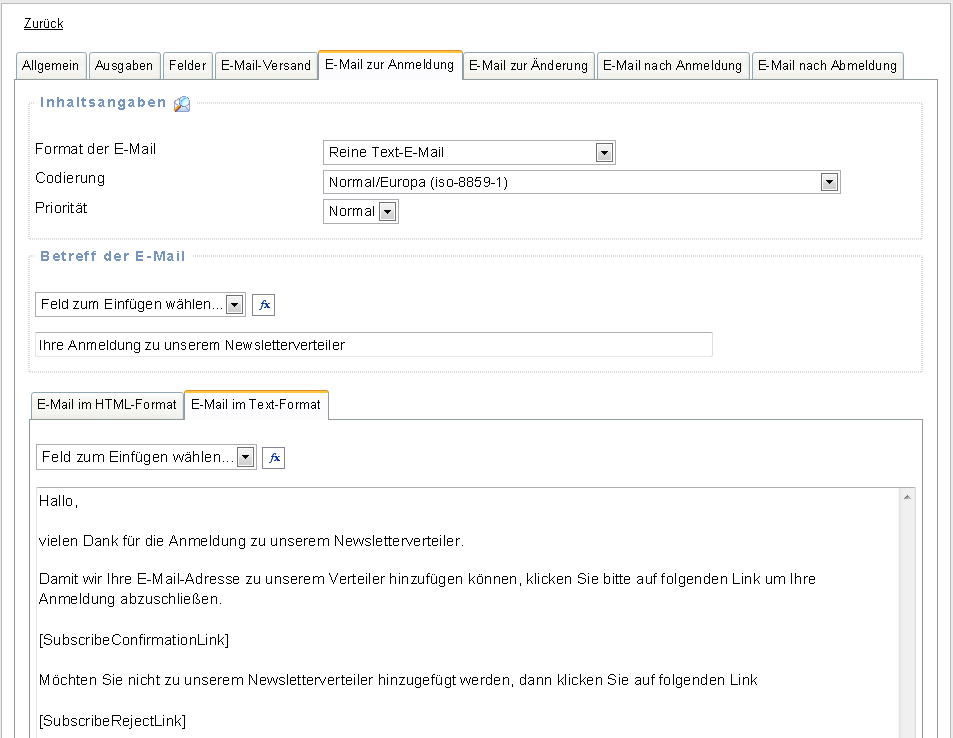Screen dimensions: 953x738
Task: Click the preview icon beside Inhaltsangaben
Action: (182, 103)
